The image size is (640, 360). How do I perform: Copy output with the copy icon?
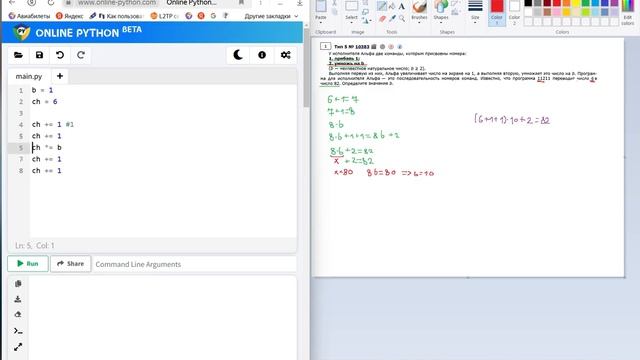(18, 284)
